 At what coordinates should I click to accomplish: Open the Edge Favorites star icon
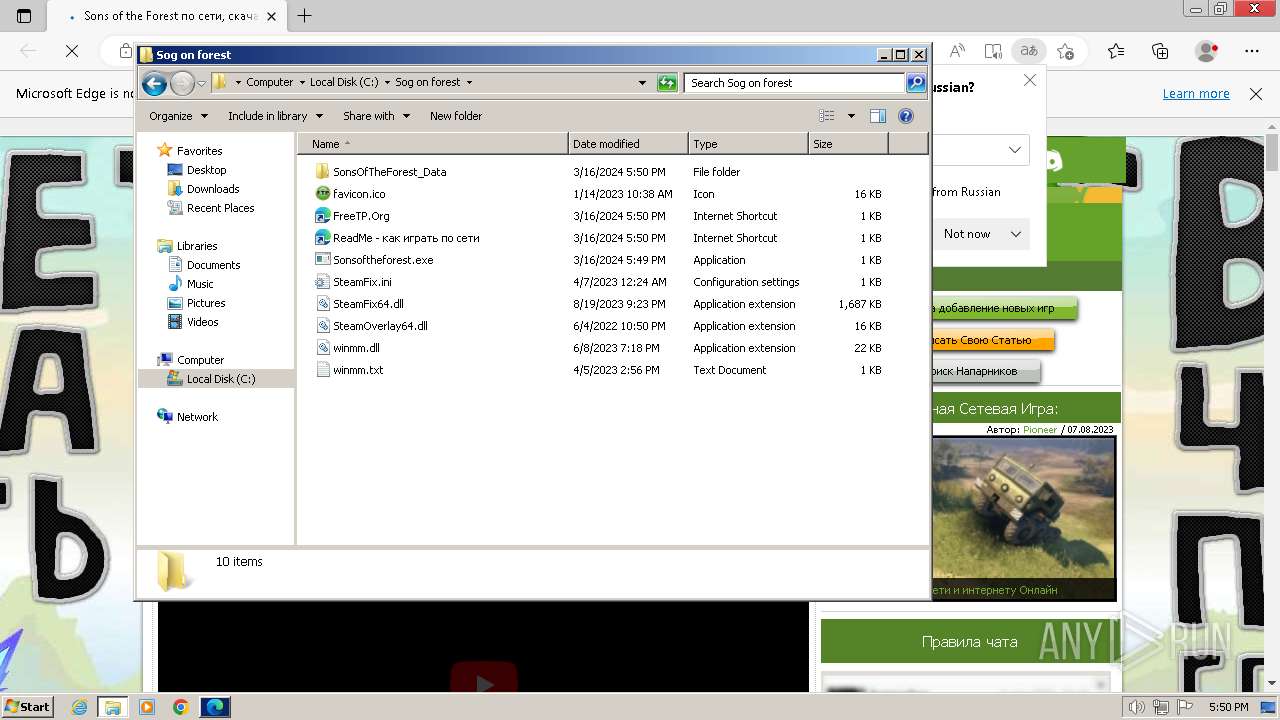[x=1116, y=51]
